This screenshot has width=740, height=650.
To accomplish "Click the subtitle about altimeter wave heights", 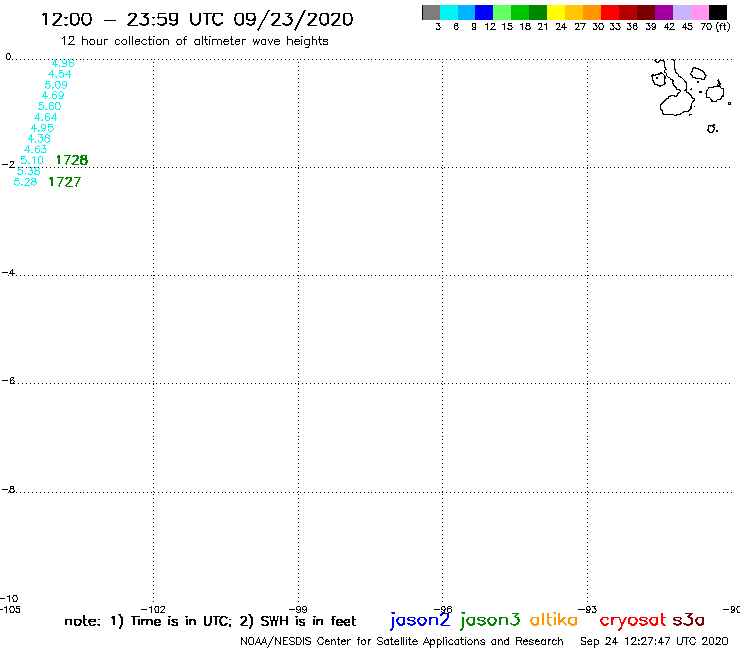I will click(194, 41).
